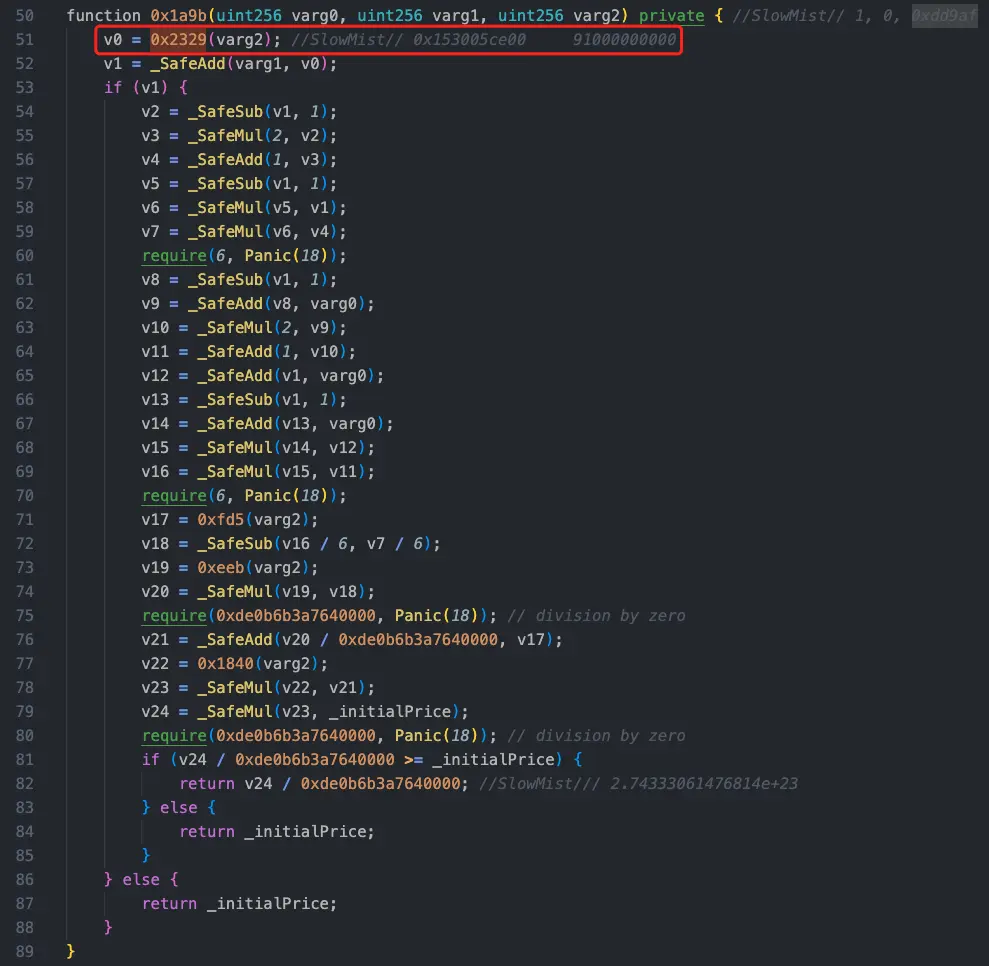
Task: Select the varg1 parameter in the function signature
Action: tap(455, 16)
